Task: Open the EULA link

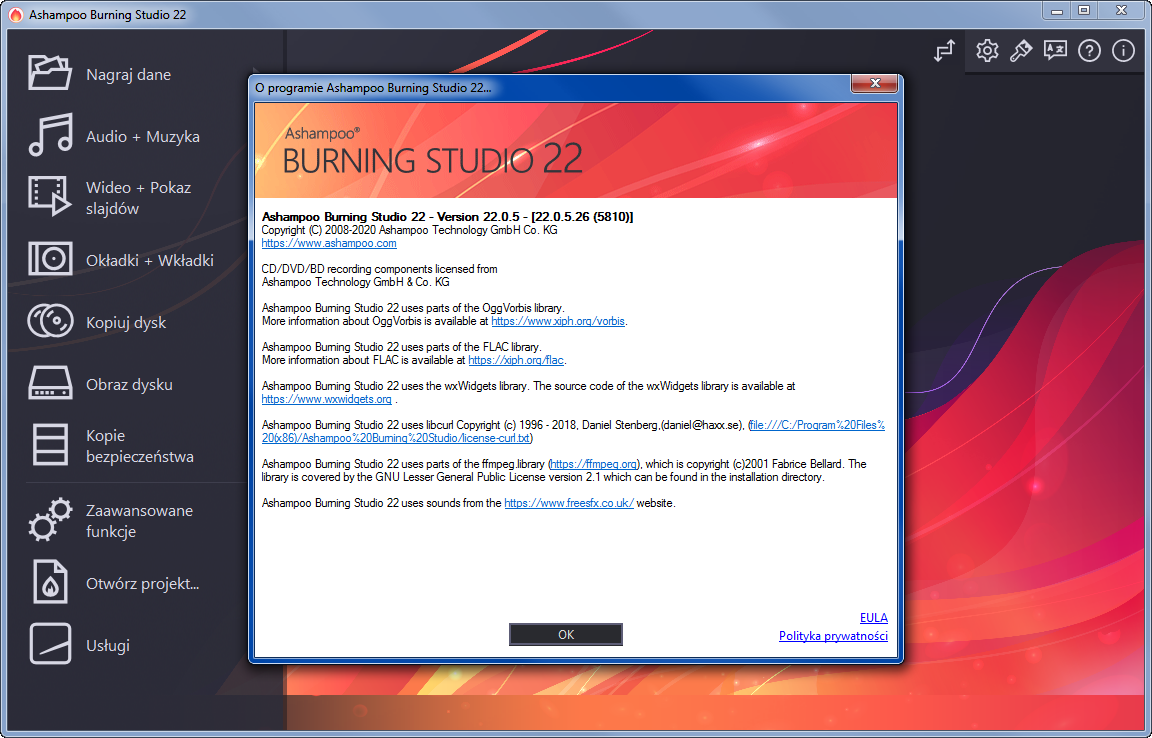Action: pyautogui.click(x=874, y=617)
